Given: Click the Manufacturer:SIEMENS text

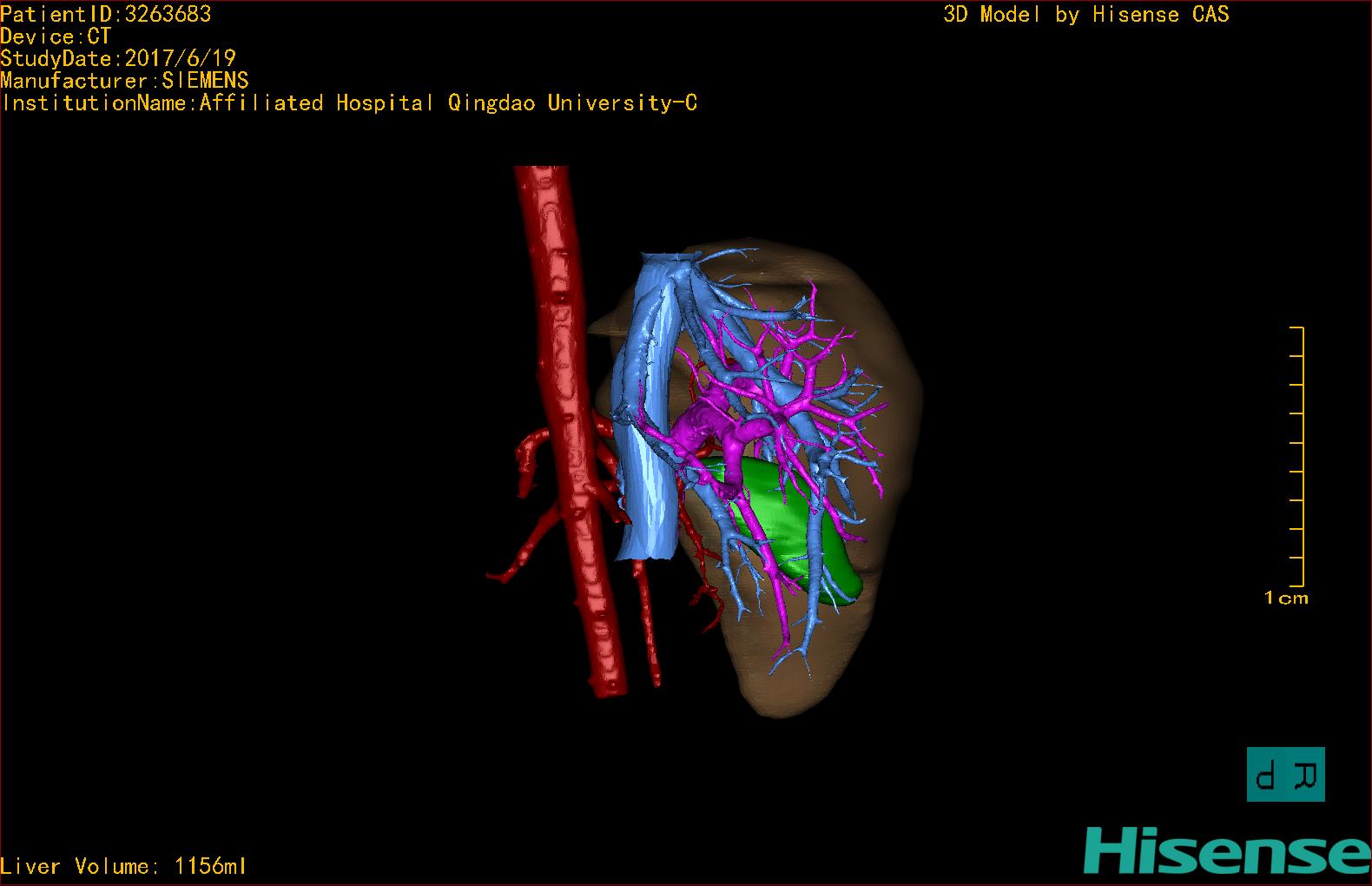Looking at the screenshot, I should click(x=124, y=81).
